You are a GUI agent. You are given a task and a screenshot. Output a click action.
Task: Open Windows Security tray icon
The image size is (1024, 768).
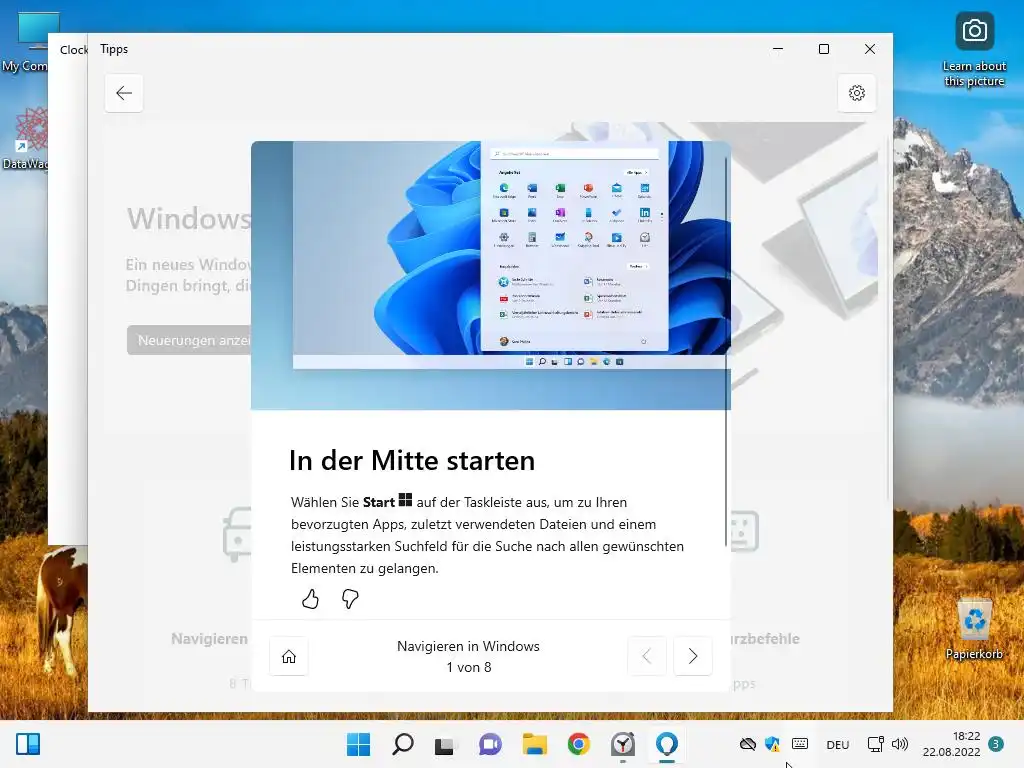[x=773, y=744]
